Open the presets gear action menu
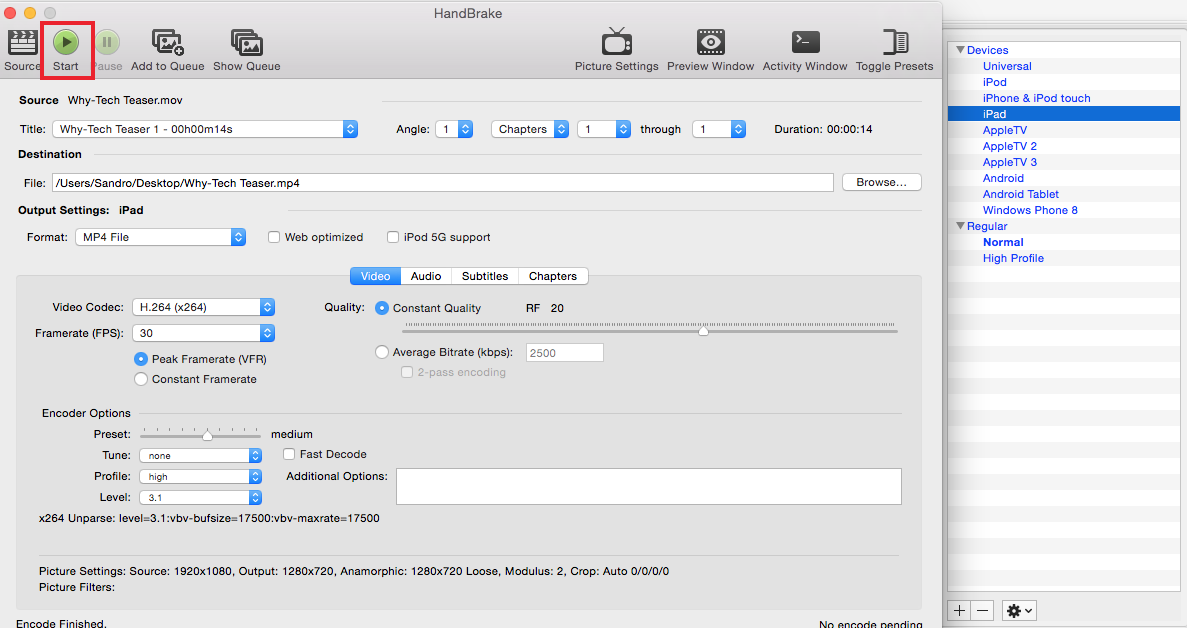Viewport: 1187px width, 628px height. pos(1019,610)
